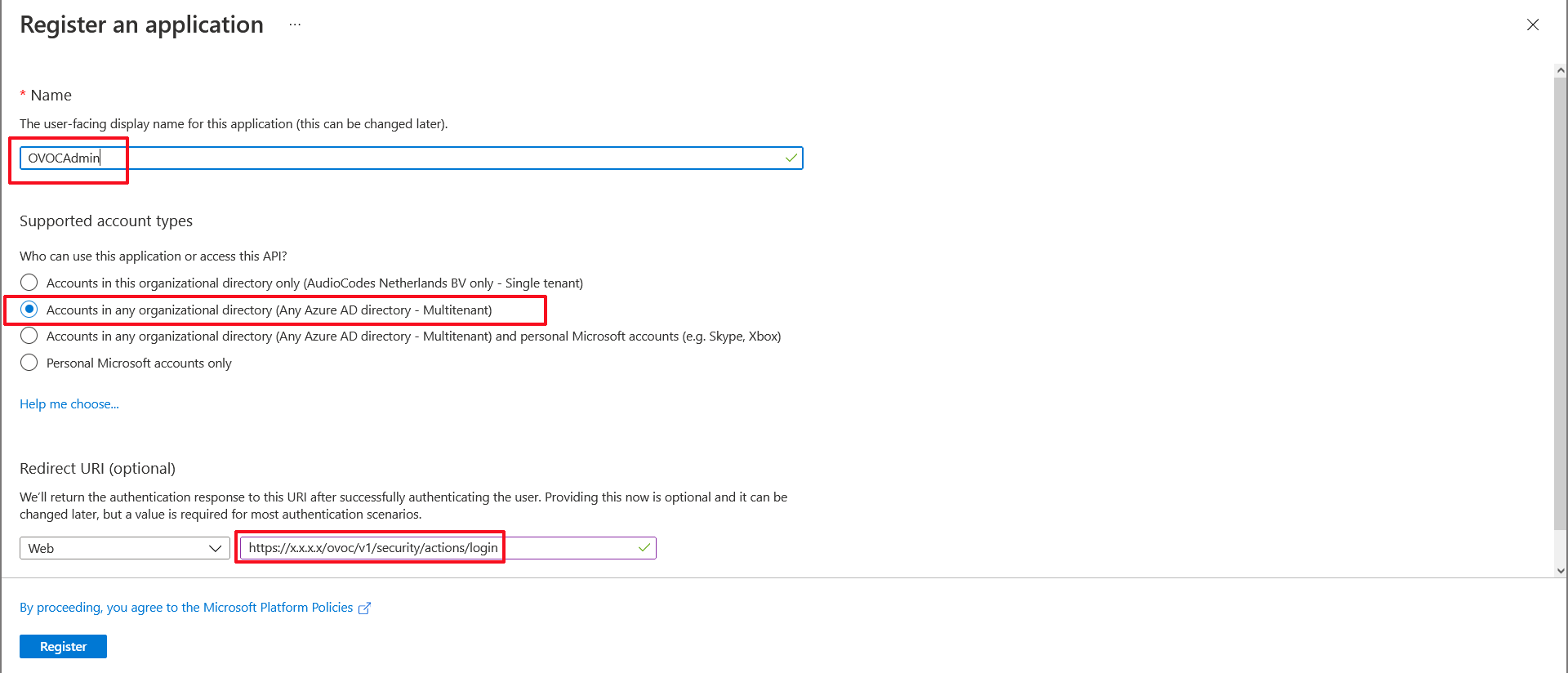This screenshot has height=673, width=1568.
Task: Open Microsoft Platform Policies link
Action: pos(186,608)
